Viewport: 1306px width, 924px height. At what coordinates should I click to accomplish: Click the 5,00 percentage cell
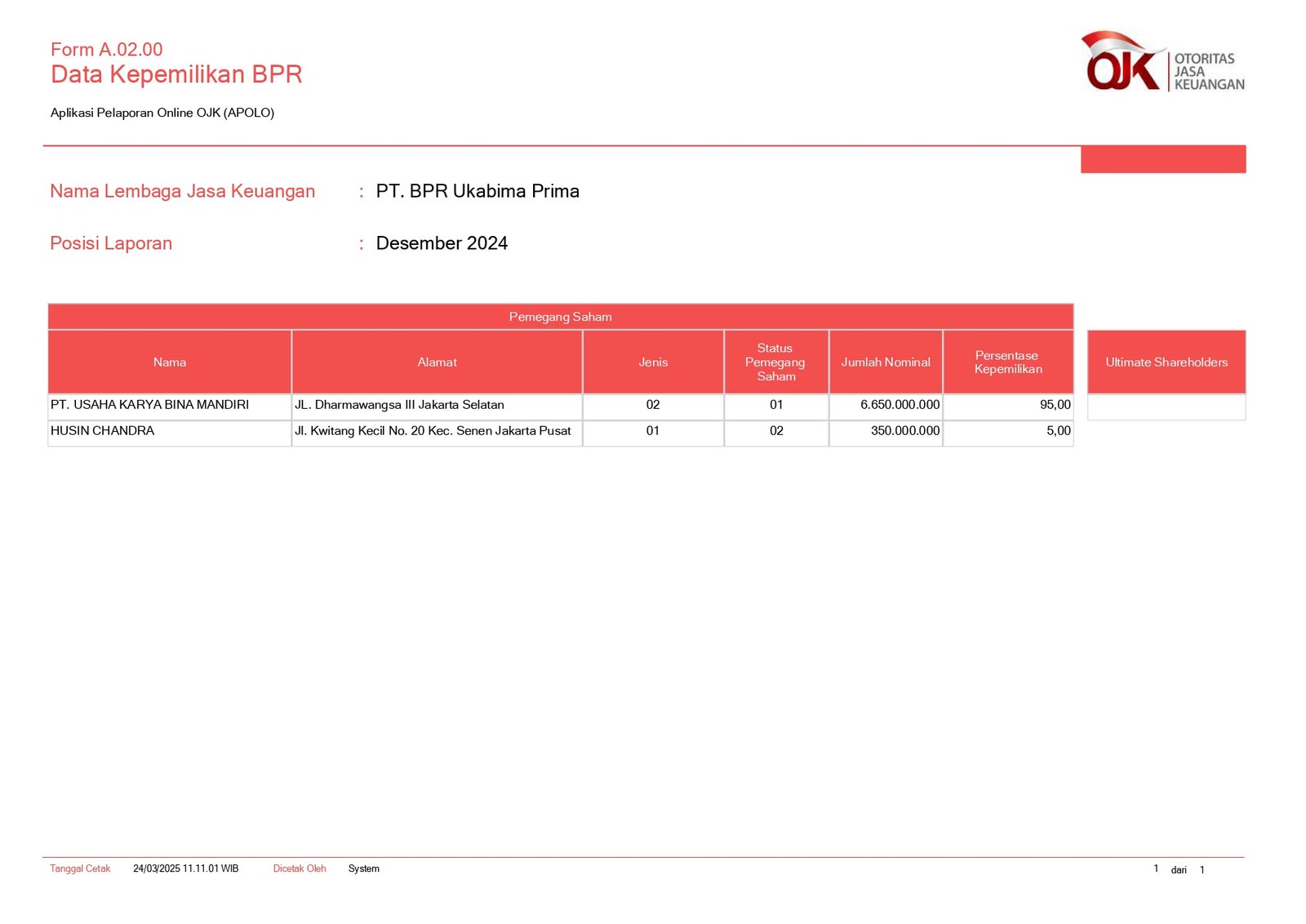pos(1058,431)
